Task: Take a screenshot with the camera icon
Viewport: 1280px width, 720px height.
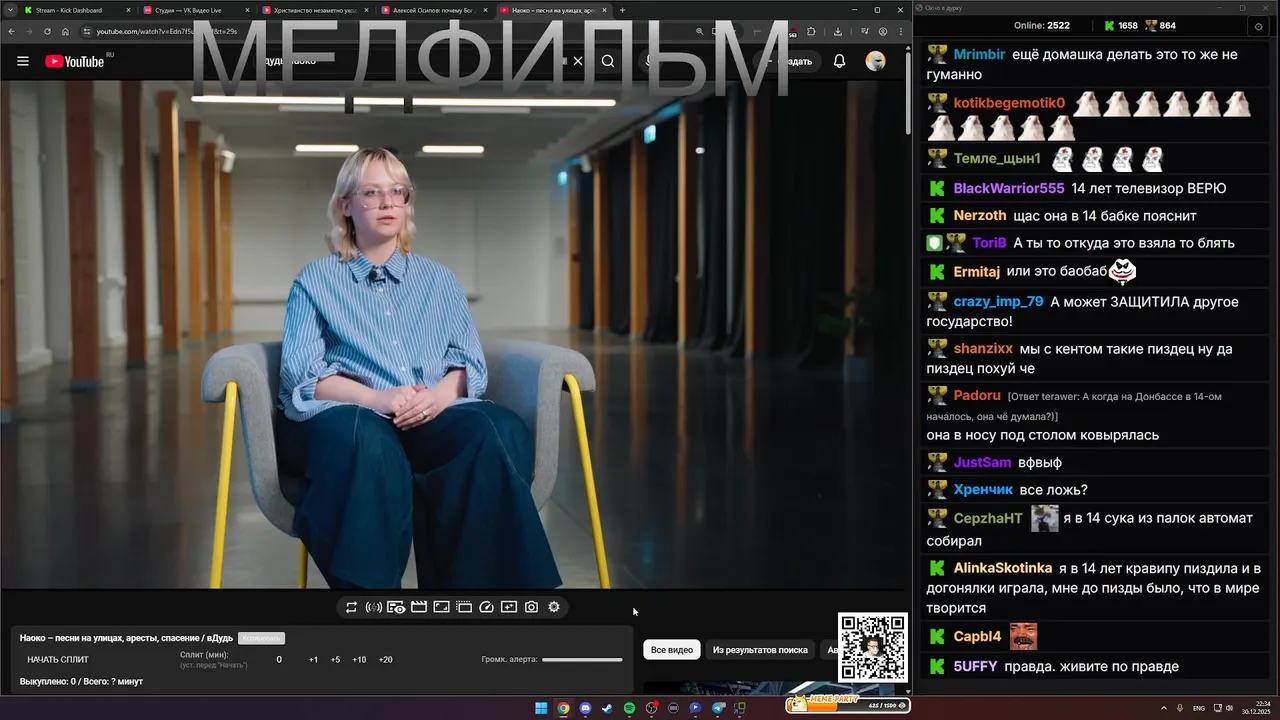Action: pos(531,607)
